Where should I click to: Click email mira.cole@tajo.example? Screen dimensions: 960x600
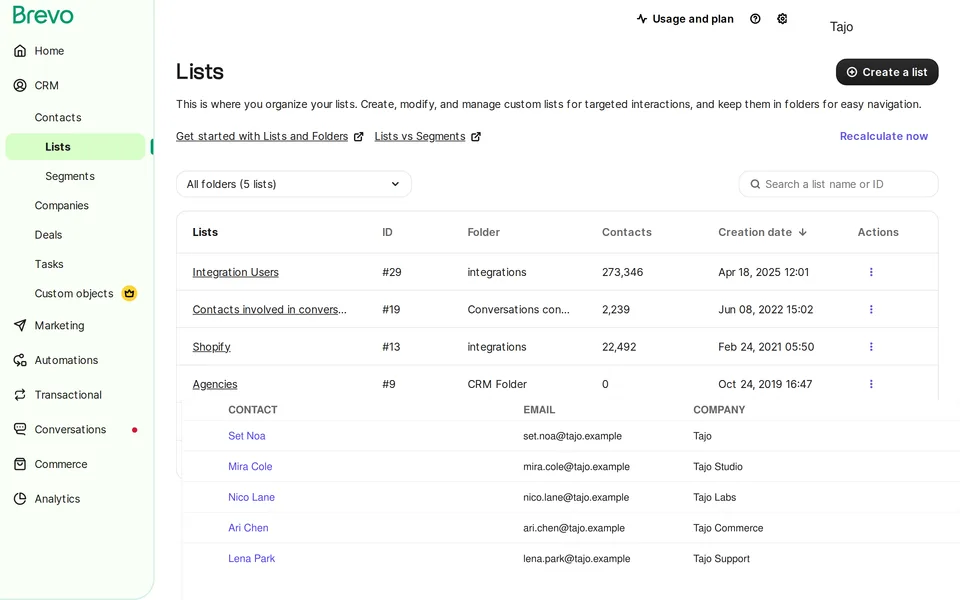coord(576,467)
